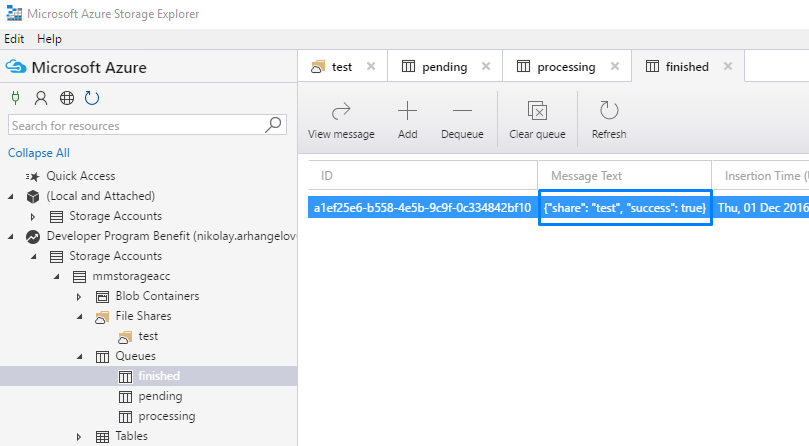
Task: Select Queues tree item
Action: point(135,356)
